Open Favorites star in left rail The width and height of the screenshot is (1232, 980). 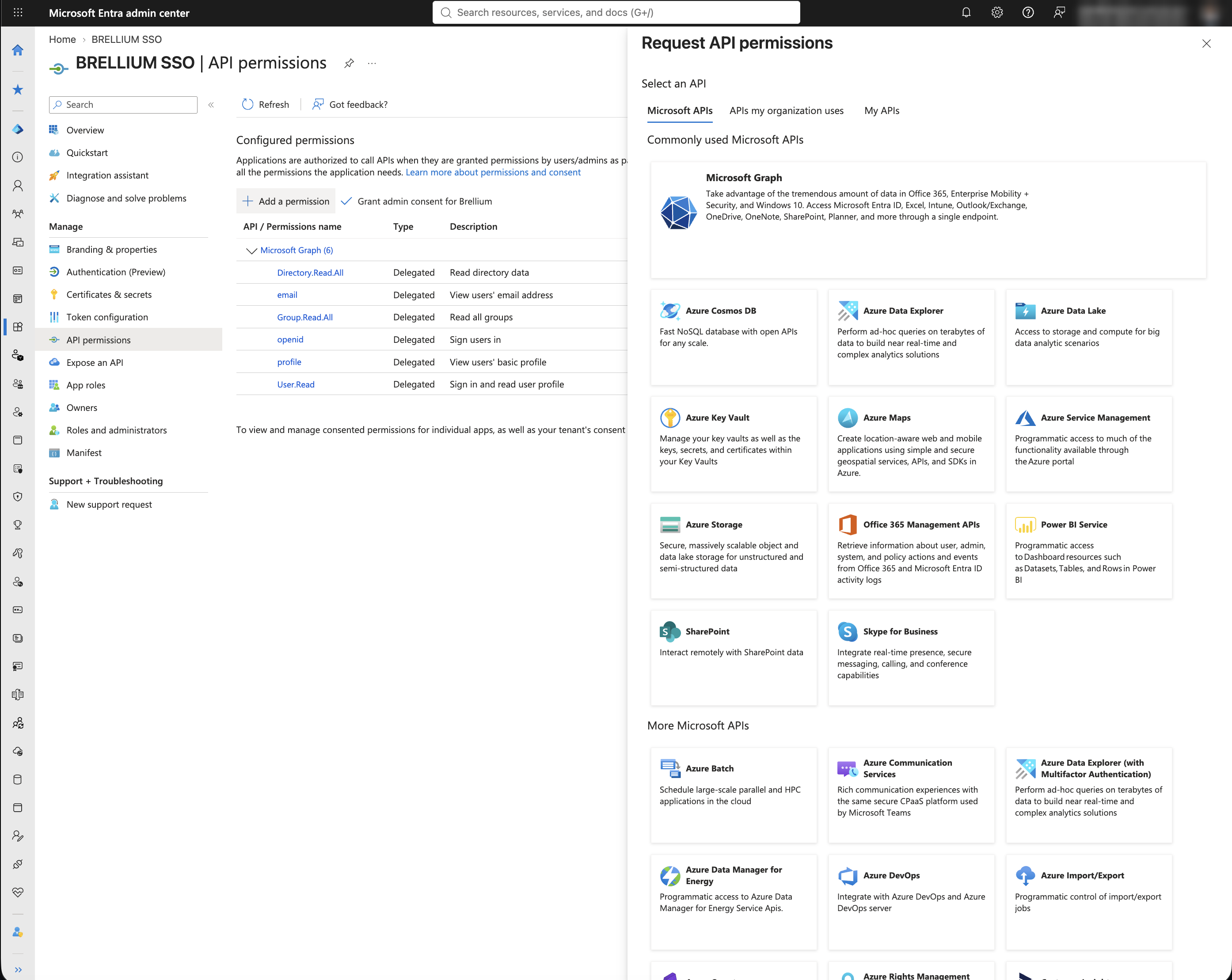click(x=18, y=90)
